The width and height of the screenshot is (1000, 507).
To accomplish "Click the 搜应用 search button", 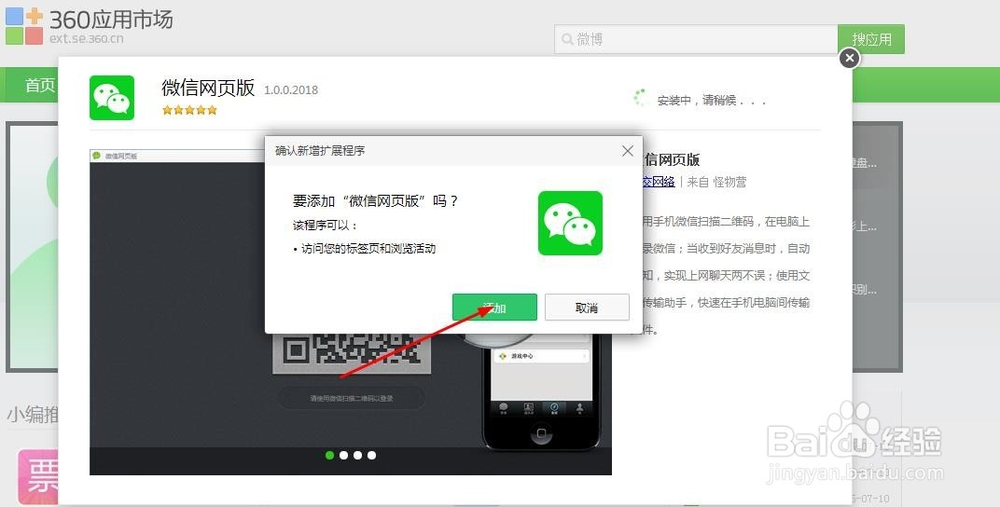I will click(x=871, y=39).
